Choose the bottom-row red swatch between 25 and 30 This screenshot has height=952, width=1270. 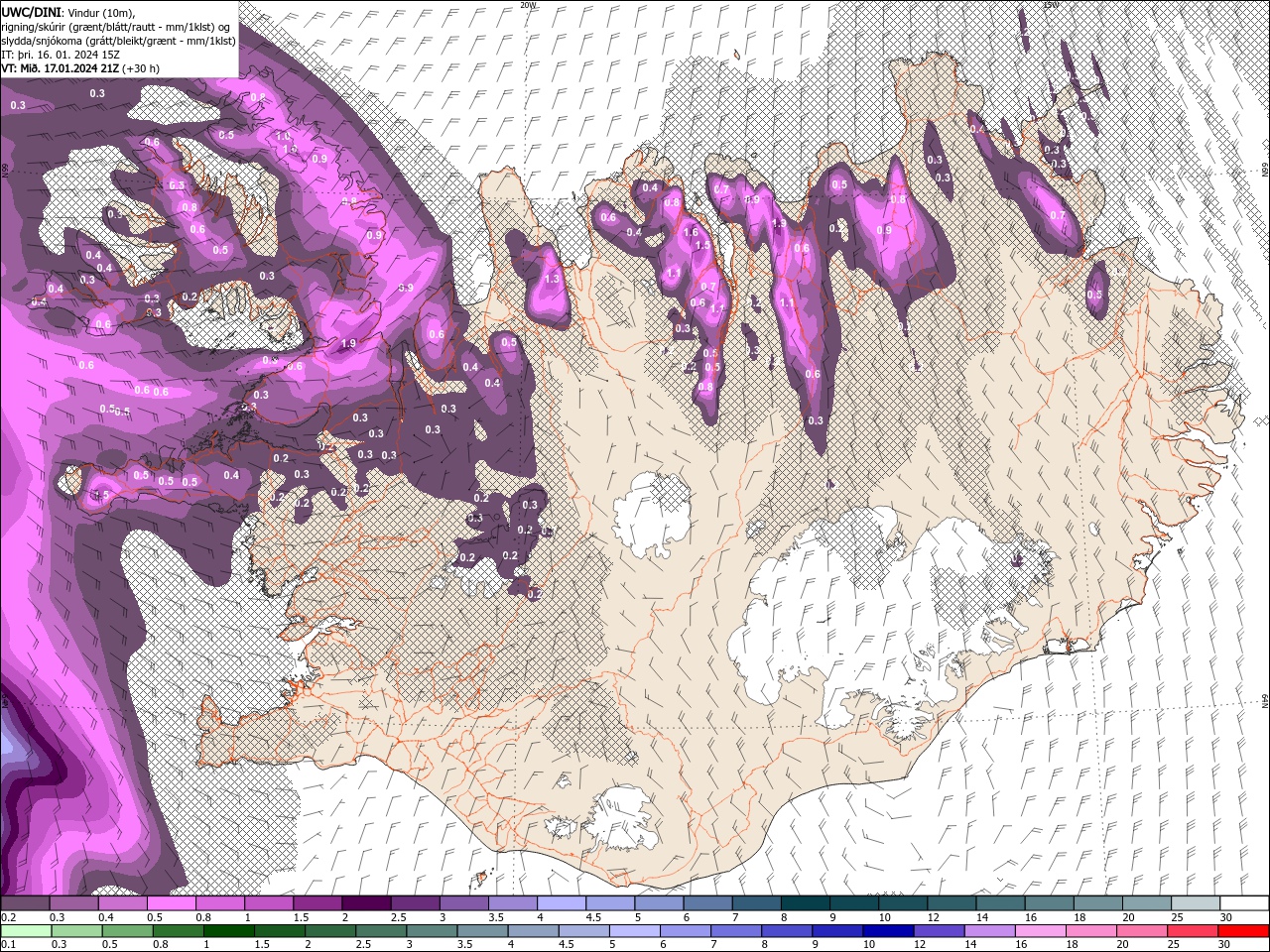point(1194,931)
